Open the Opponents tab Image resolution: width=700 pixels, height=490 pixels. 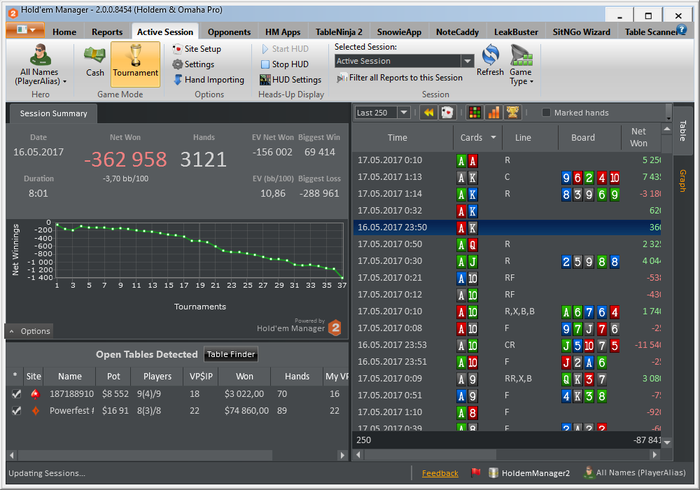coord(229,32)
